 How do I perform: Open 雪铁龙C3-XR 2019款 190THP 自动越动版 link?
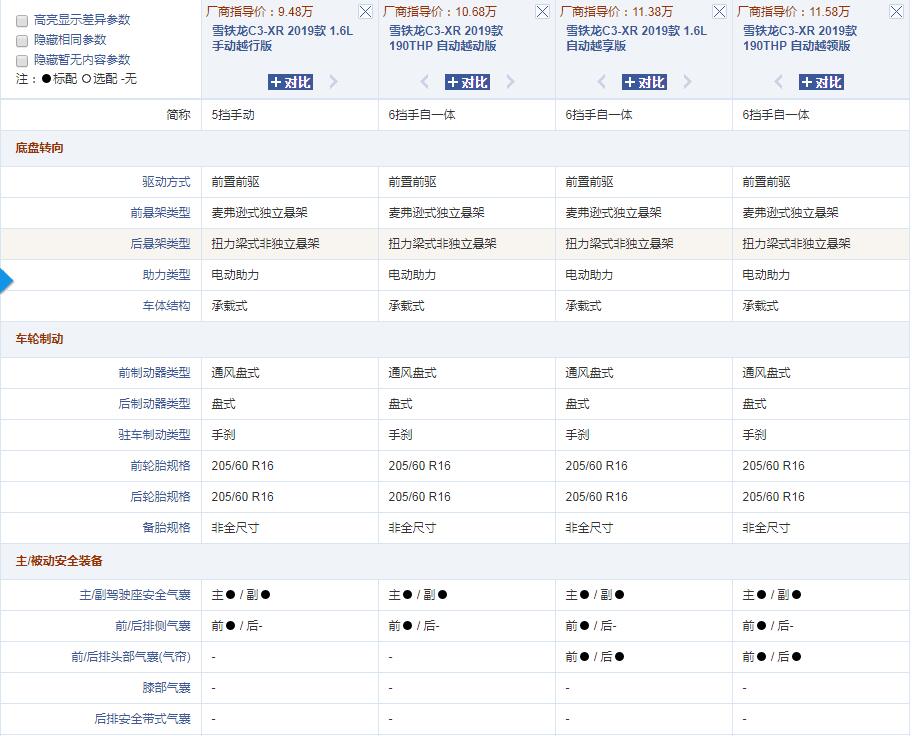coord(446,38)
